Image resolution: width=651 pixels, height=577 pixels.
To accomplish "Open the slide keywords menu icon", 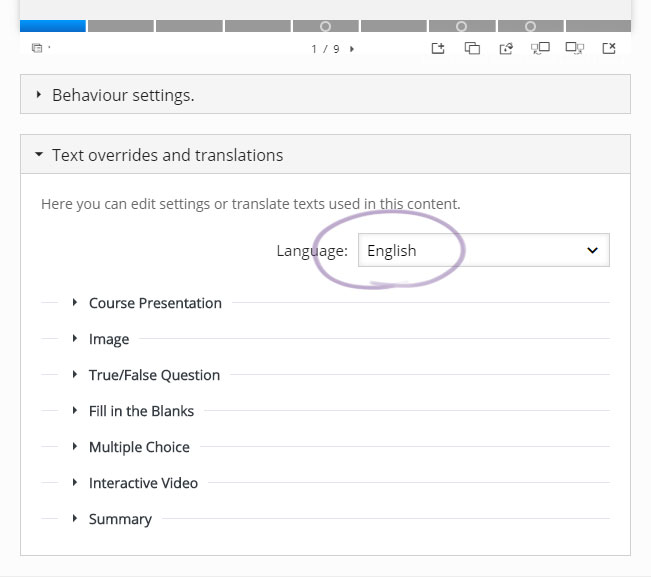I will point(38,48).
